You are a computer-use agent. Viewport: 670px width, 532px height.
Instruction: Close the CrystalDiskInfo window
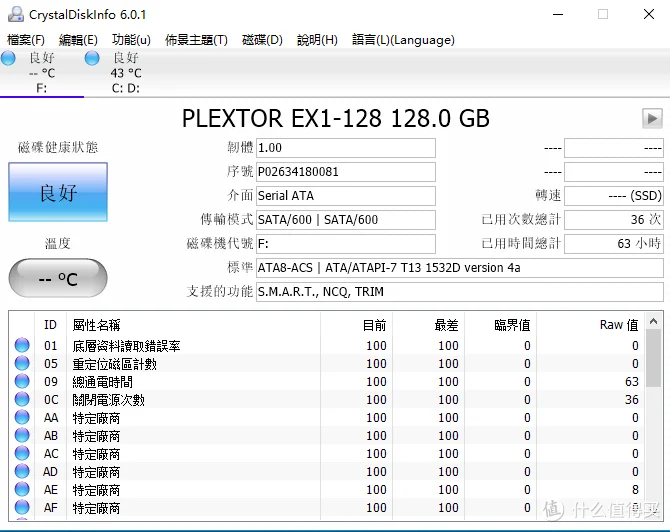tap(649, 15)
